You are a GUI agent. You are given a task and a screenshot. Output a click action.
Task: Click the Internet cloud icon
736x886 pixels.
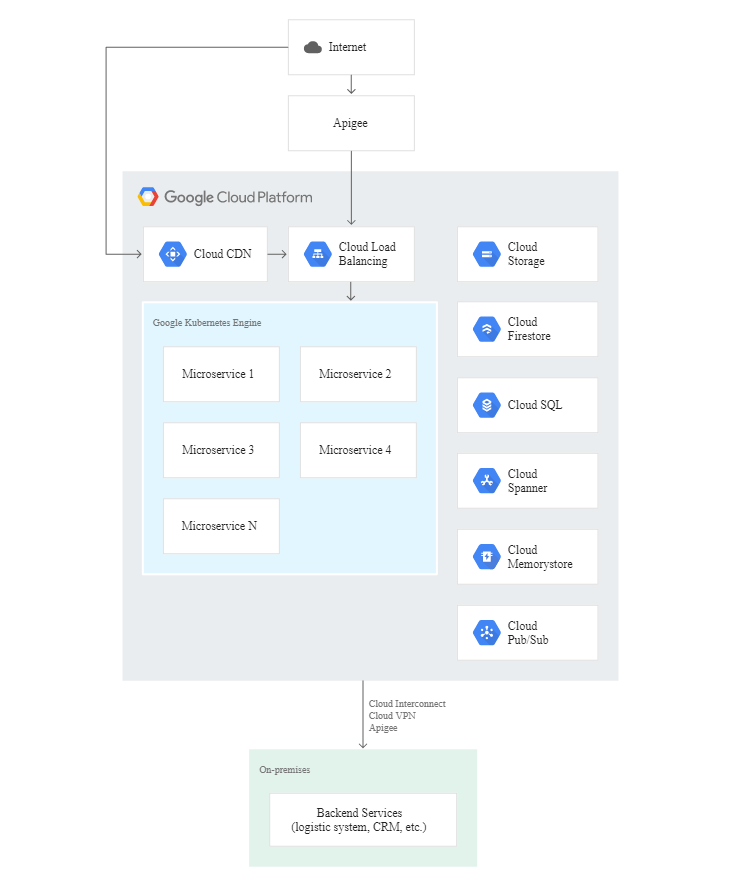(x=312, y=47)
